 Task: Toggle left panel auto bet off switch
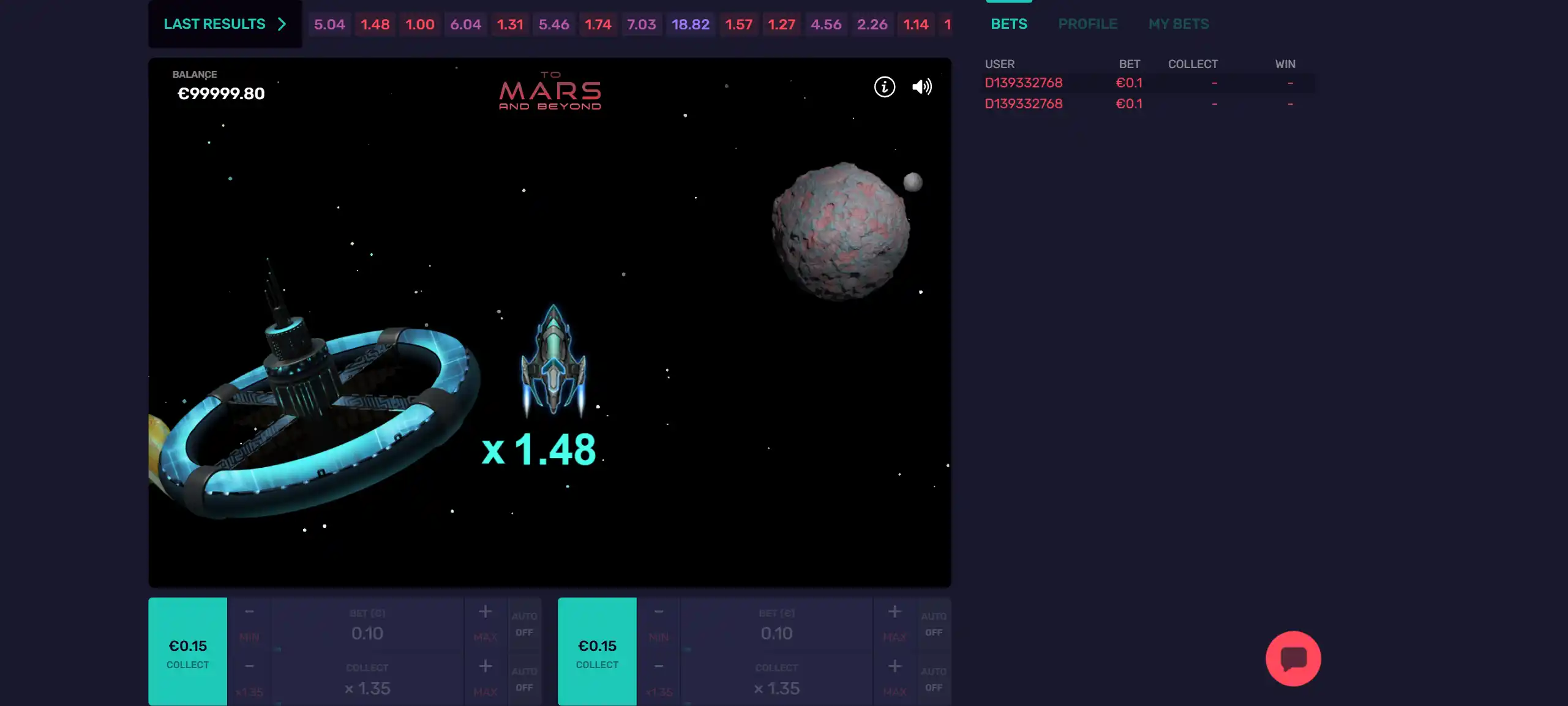click(x=524, y=624)
